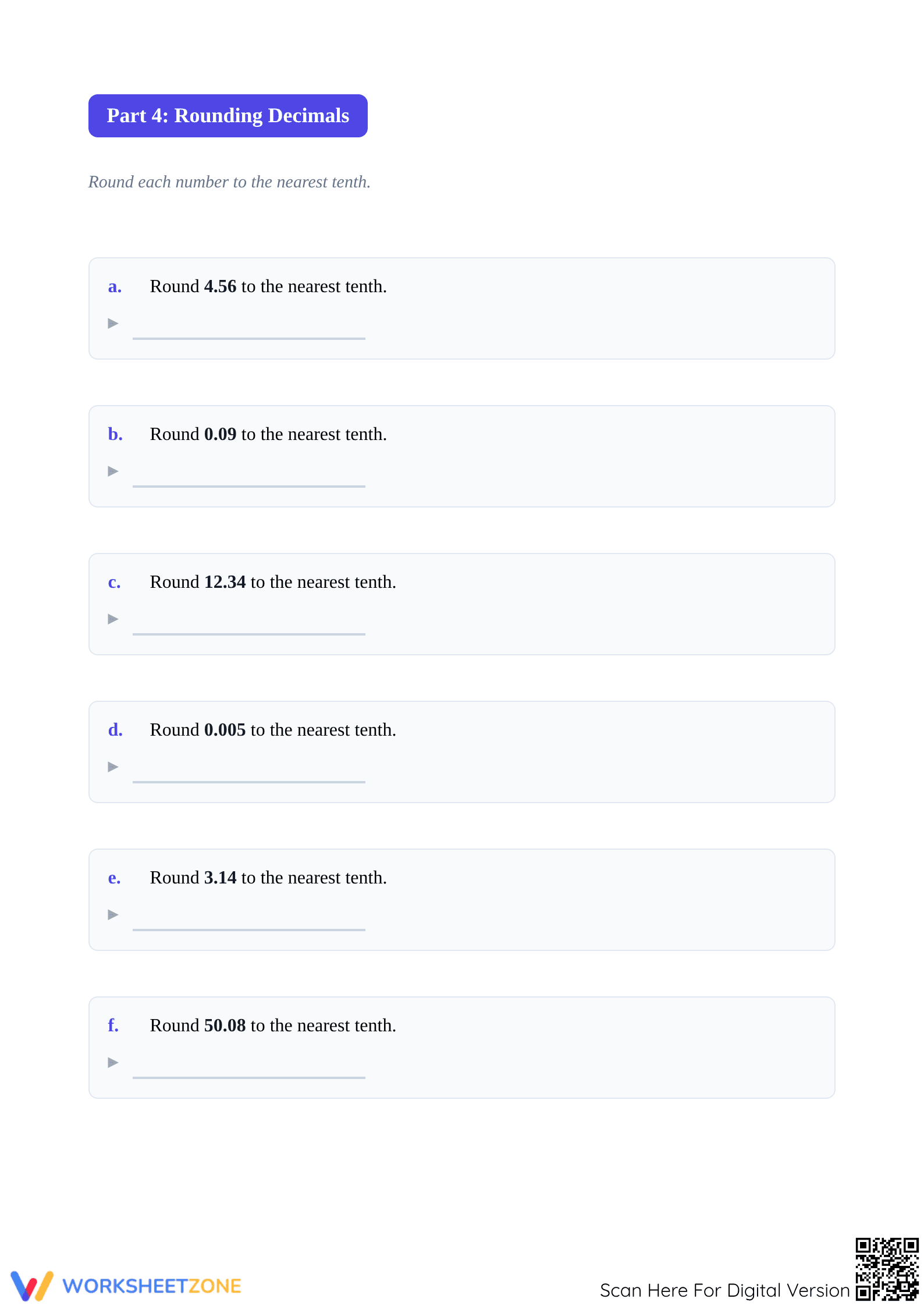Click the answer line for 0.09
Viewport: 924px width, 1306px height.
249,486
